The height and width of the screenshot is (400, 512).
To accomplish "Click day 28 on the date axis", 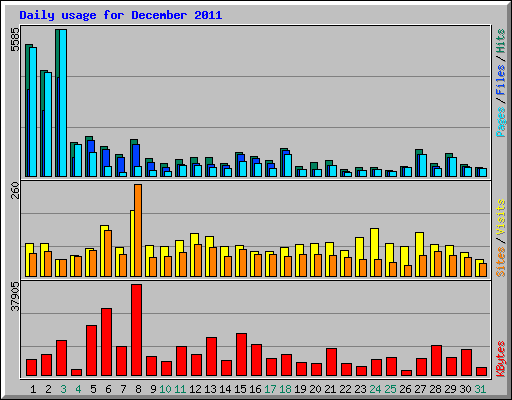I will tap(435, 389).
